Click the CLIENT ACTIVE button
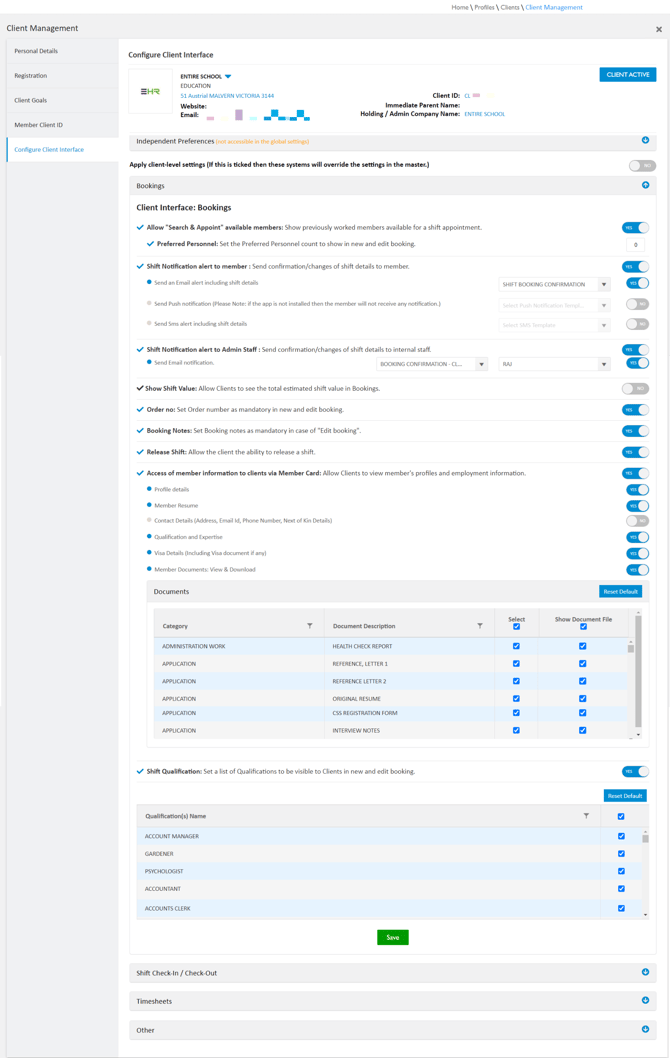 (627, 75)
